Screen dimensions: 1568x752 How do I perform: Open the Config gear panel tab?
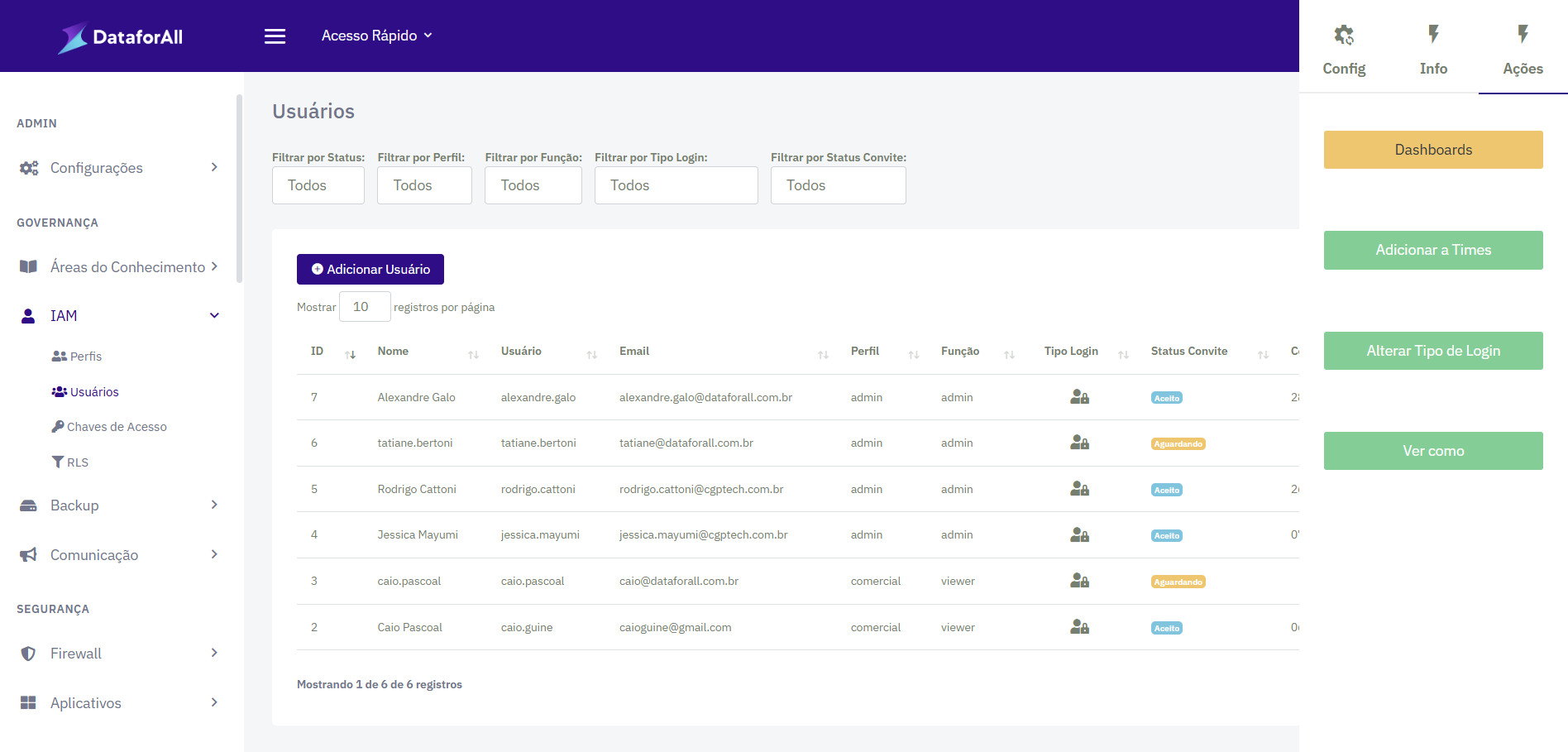tap(1344, 50)
